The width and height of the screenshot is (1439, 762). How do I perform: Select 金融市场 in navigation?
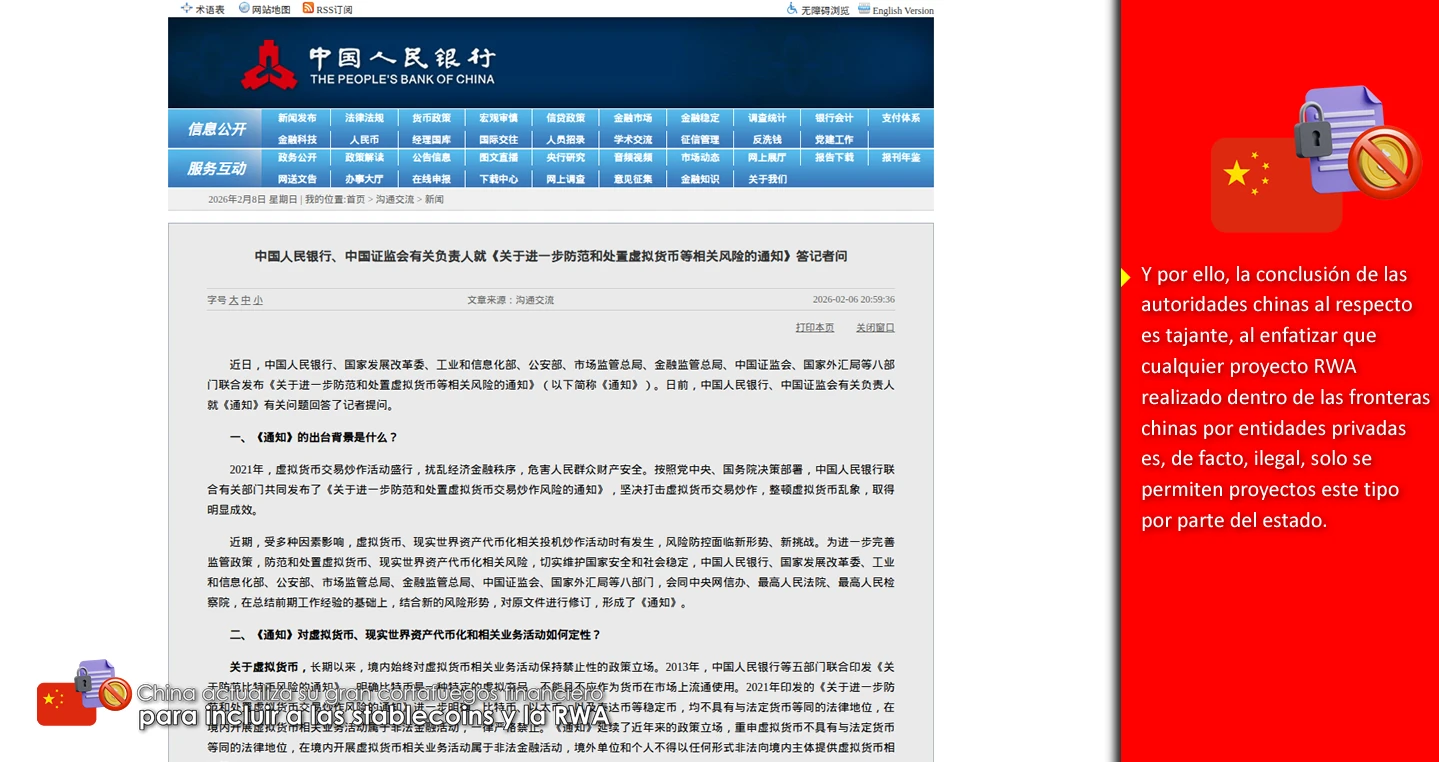tap(632, 118)
